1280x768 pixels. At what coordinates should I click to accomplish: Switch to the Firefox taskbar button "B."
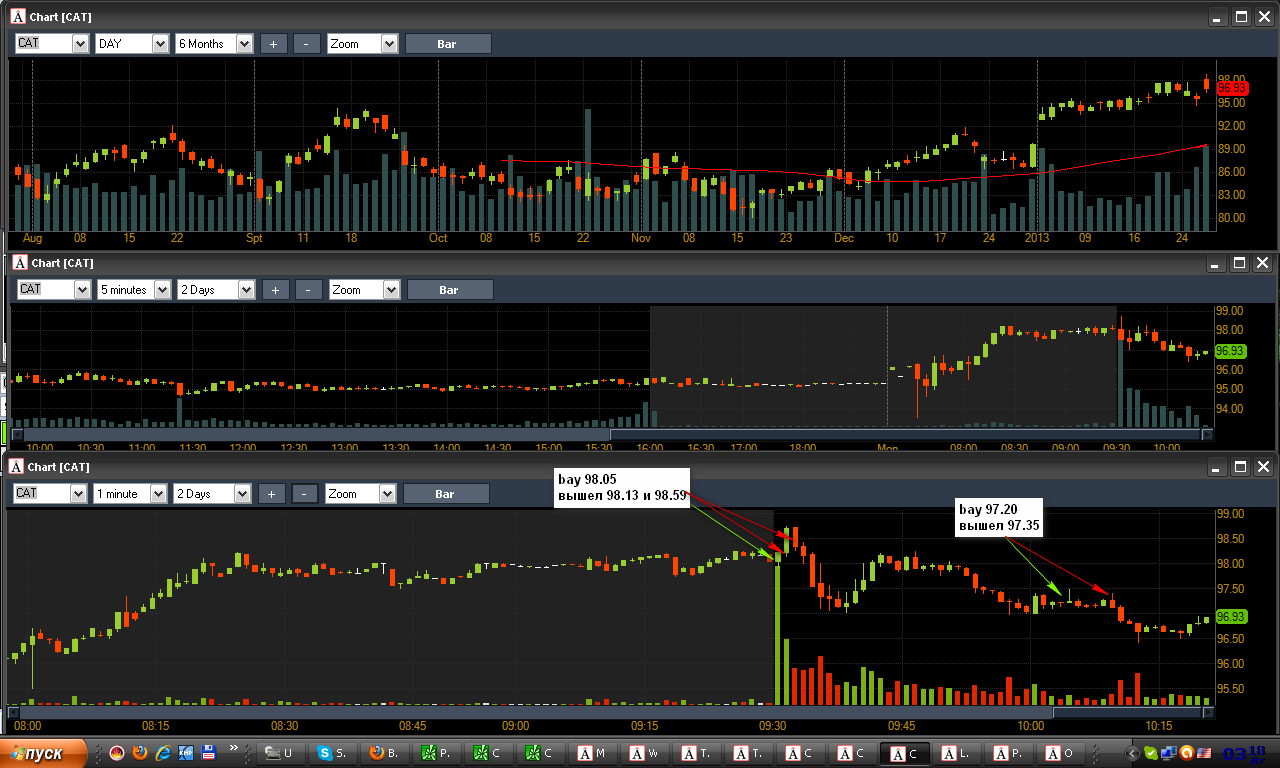coord(386,753)
